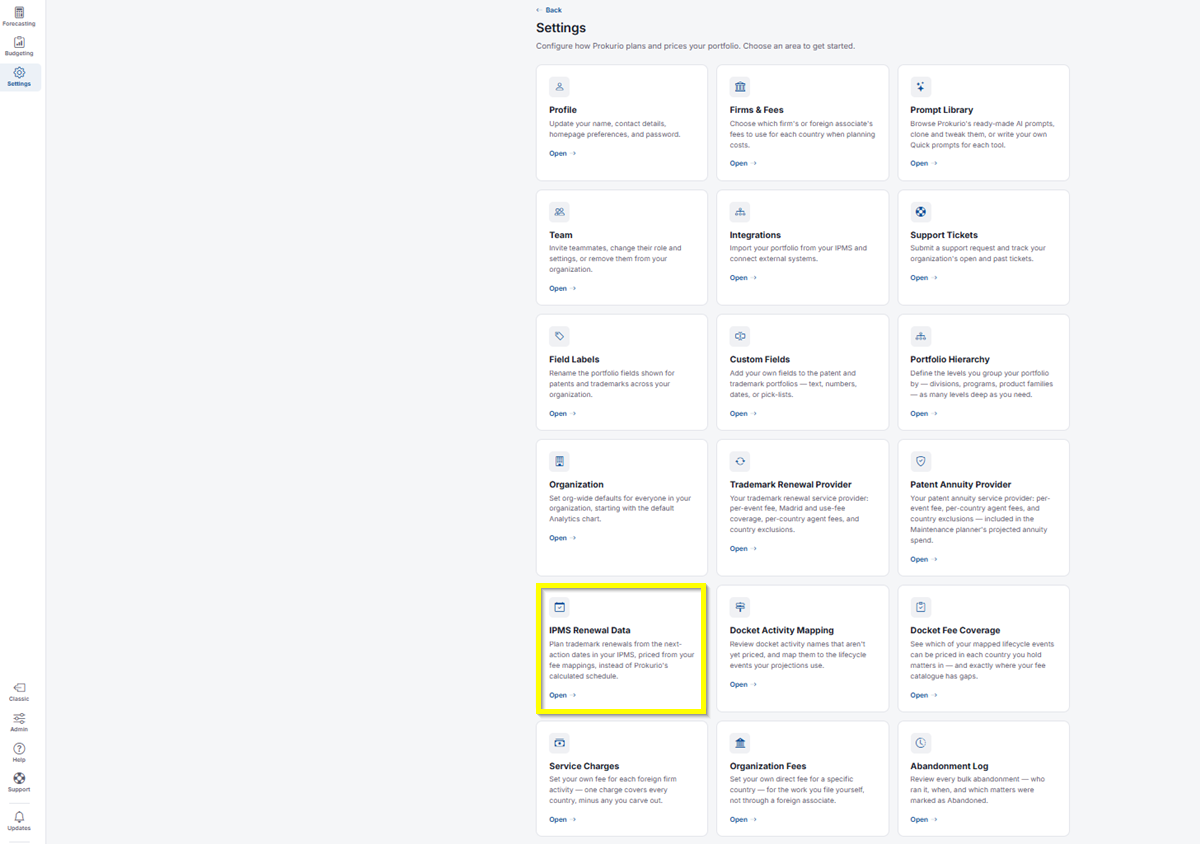Image resolution: width=1200 pixels, height=844 pixels.
Task: Open the Portfolio Hierarchy link
Action: point(924,413)
